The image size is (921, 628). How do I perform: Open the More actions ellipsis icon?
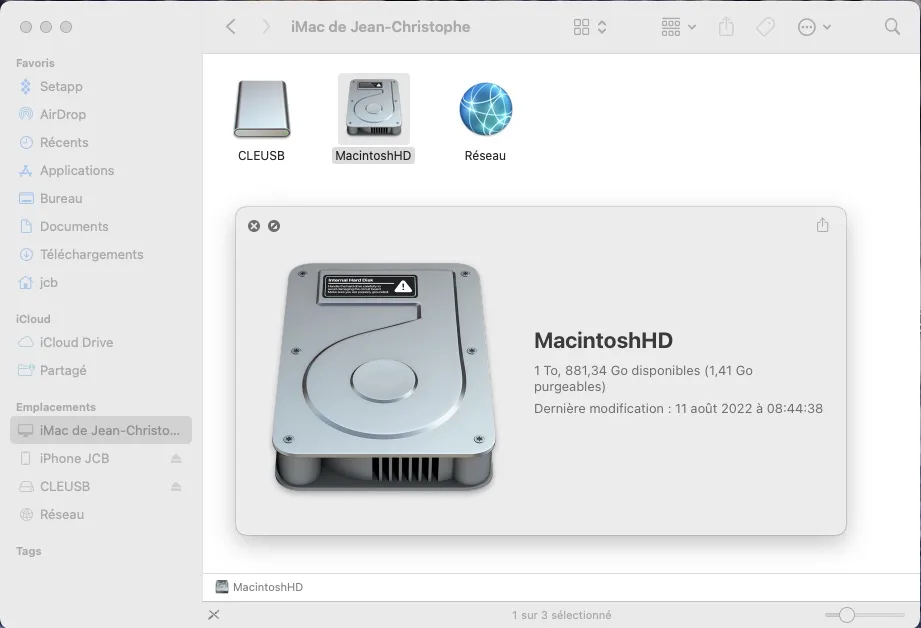(x=806, y=27)
